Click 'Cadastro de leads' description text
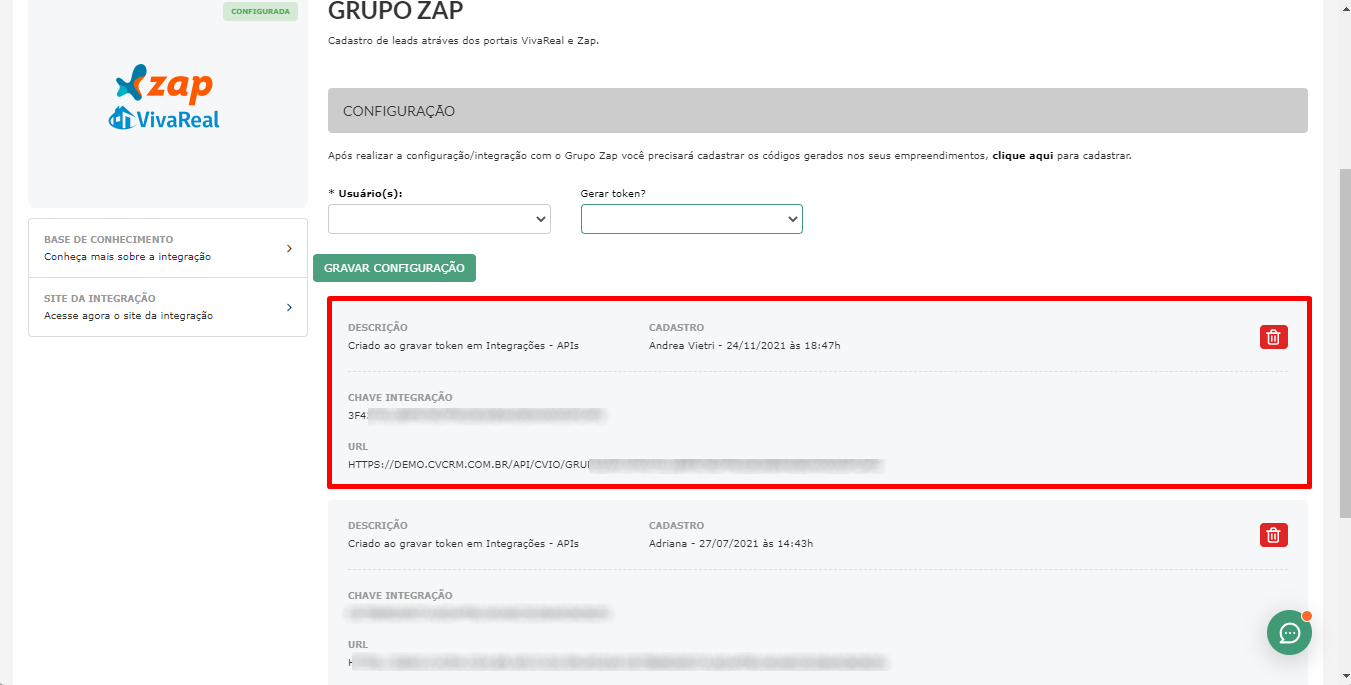 click(x=463, y=42)
